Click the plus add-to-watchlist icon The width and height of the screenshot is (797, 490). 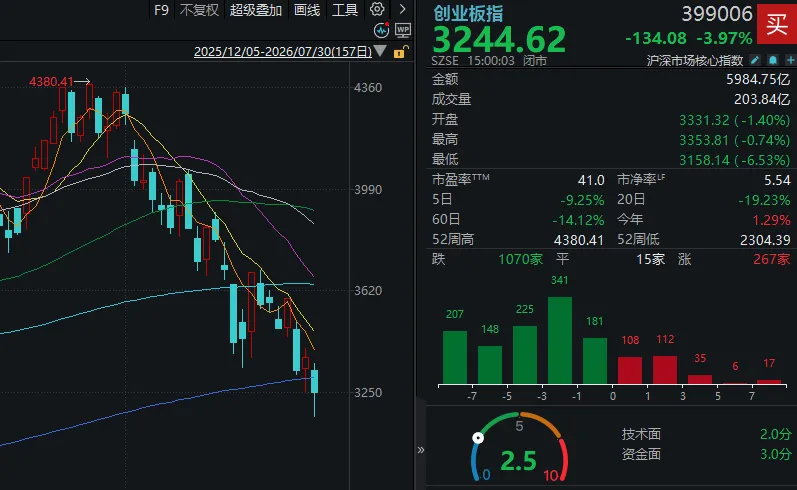tap(790, 60)
